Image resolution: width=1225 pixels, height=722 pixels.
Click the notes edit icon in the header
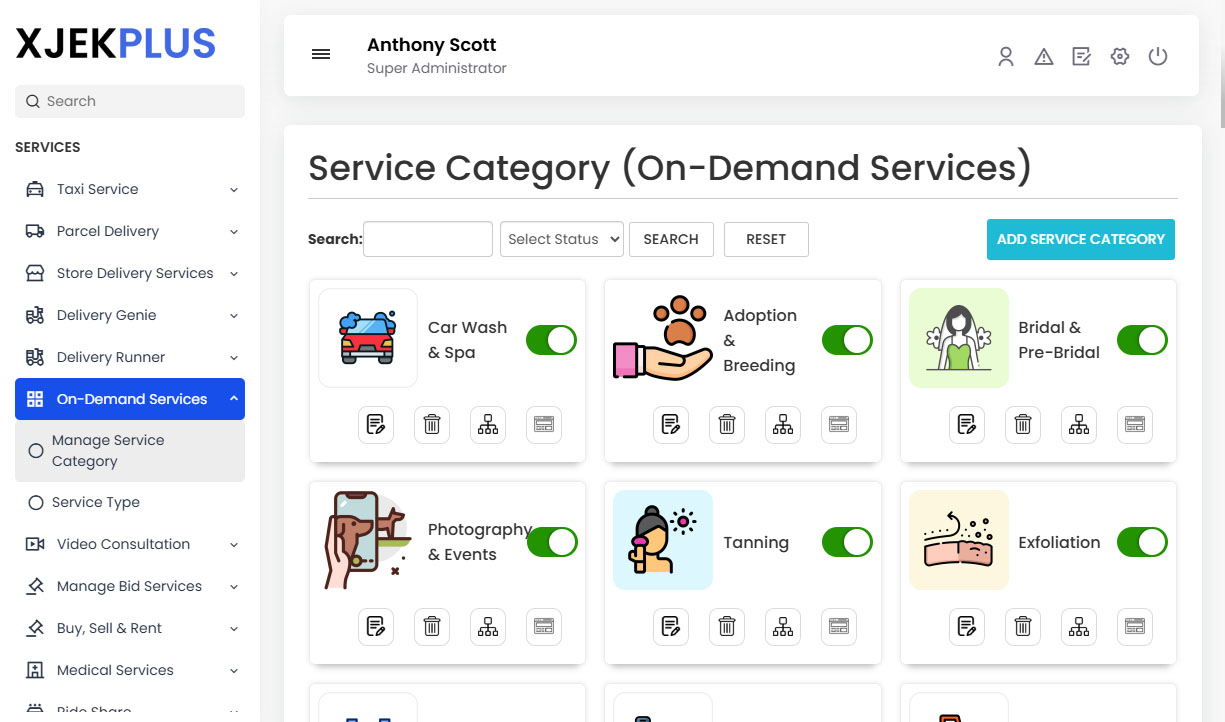pyautogui.click(x=1081, y=57)
